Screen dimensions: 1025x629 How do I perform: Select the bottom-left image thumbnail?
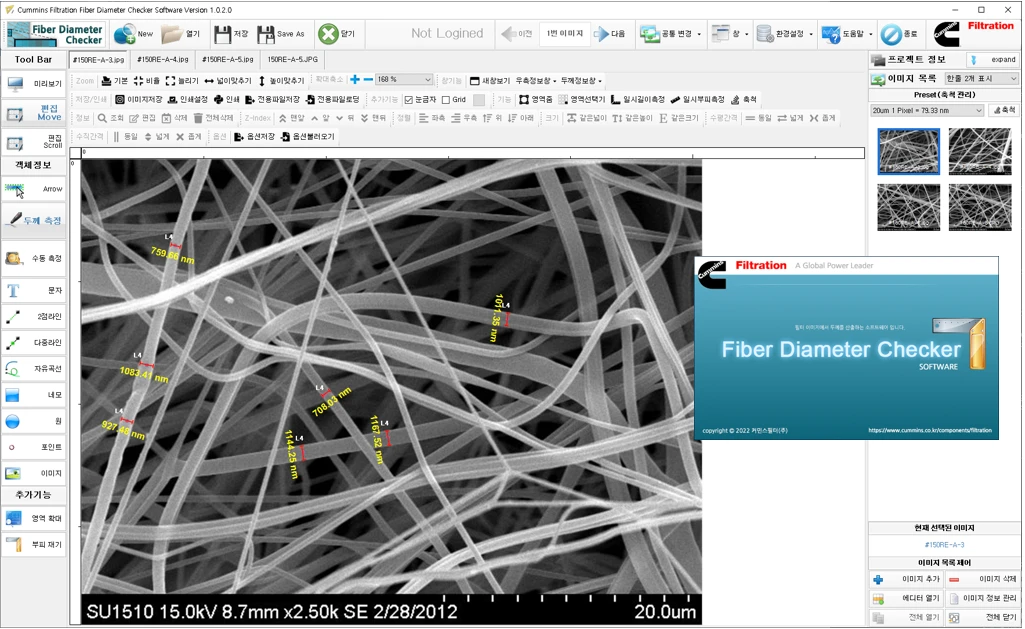click(x=909, y=207)
